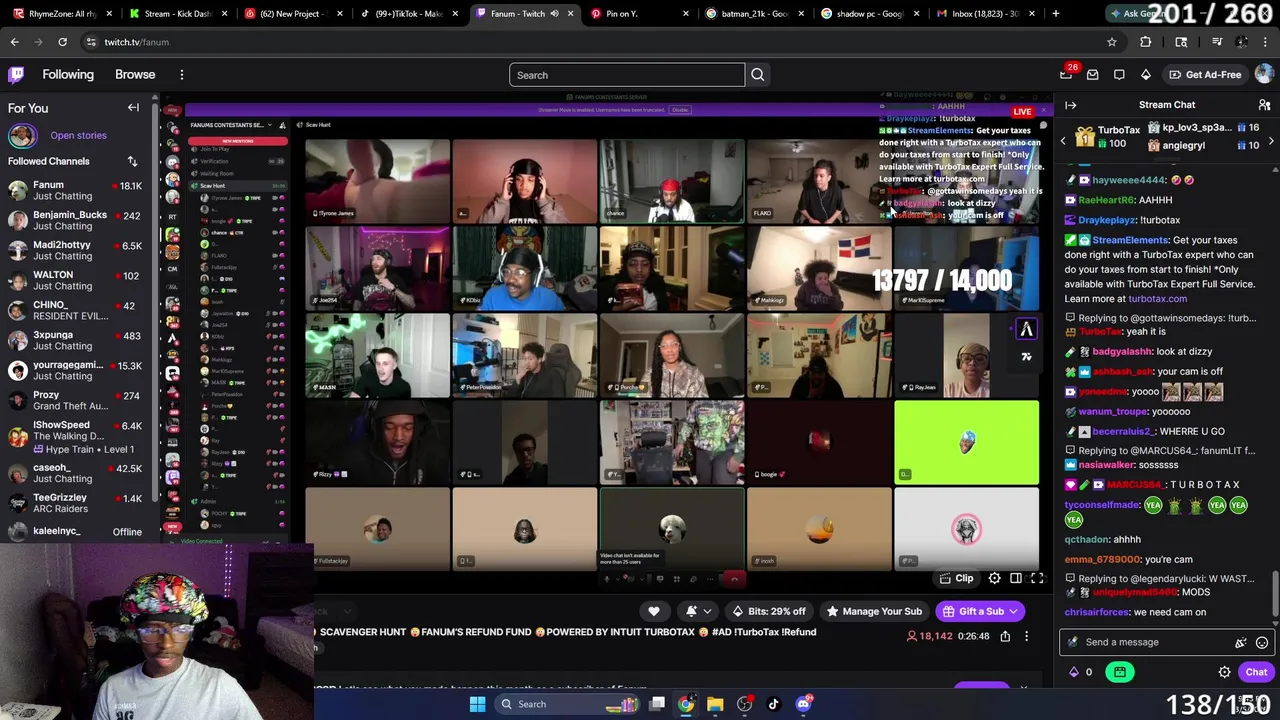1280x720 pixels.
Task: Open the Bits cheering icon in the chat box
Action: (1241, 643)
